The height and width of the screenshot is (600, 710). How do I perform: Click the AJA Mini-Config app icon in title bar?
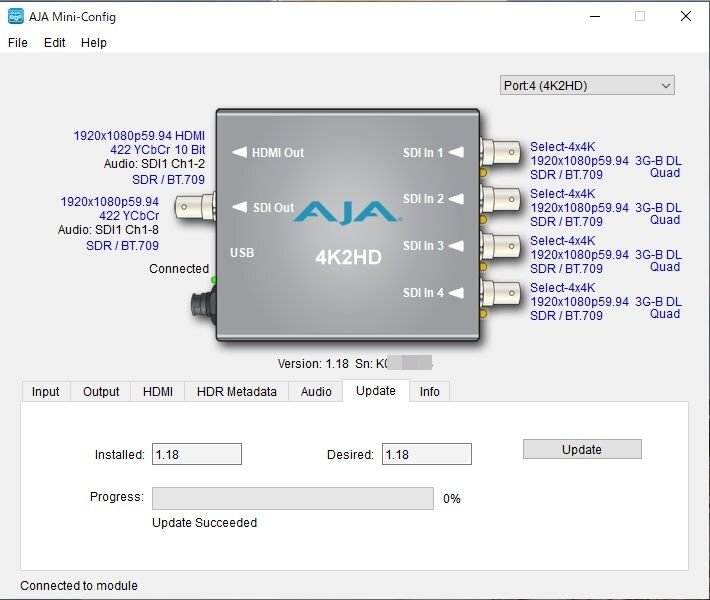coord(16,16)
